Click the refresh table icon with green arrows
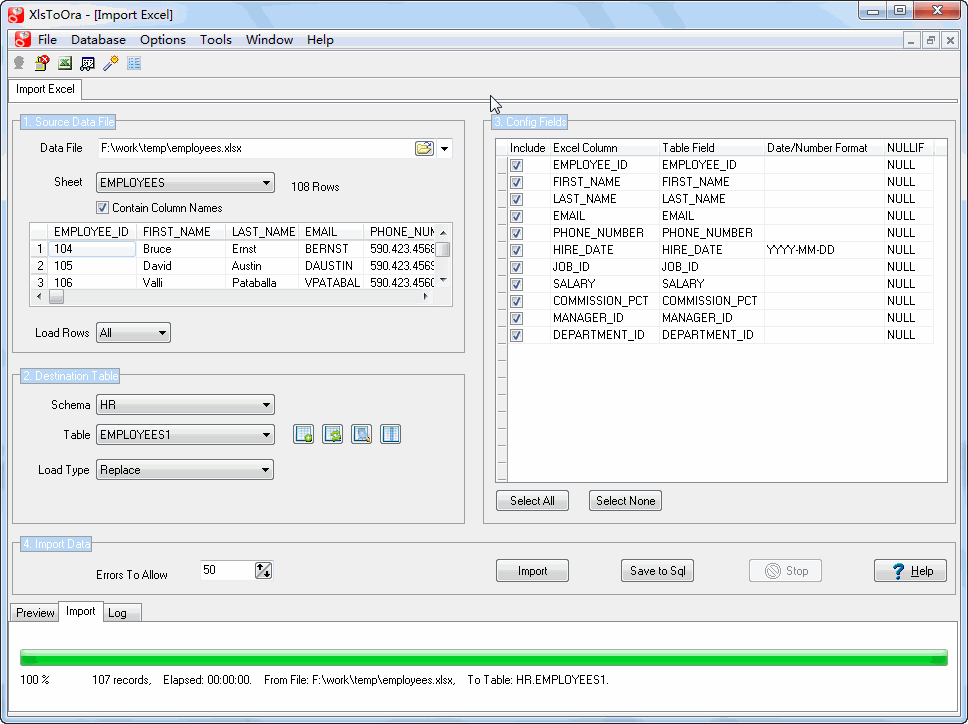The image size is (968, 724). coord(333,435)
